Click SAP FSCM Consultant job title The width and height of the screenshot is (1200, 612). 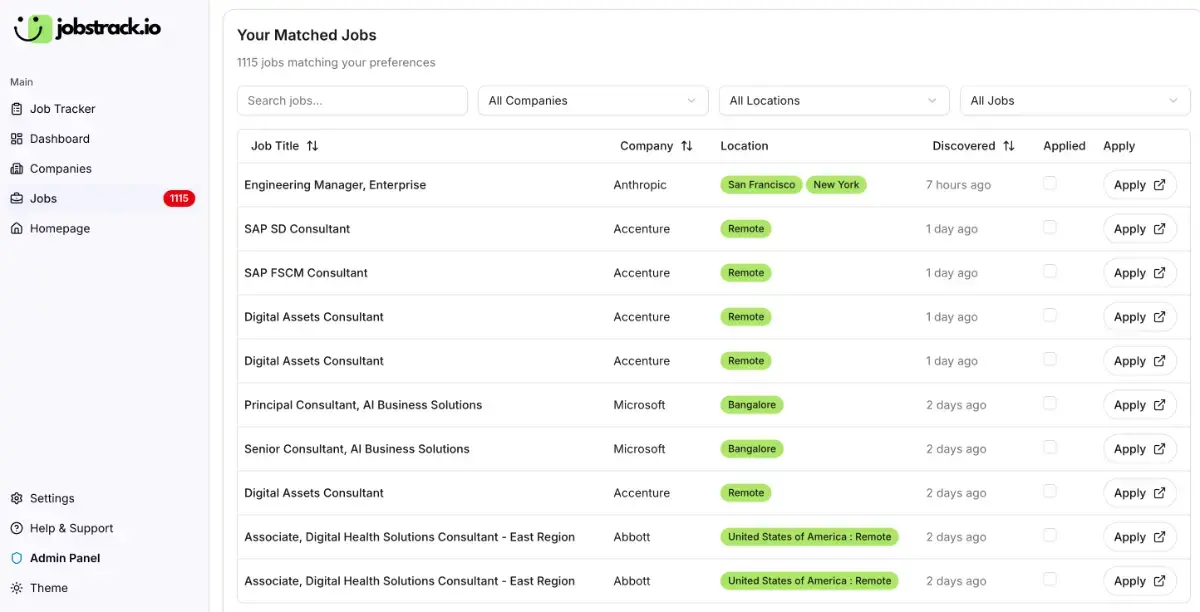pos(306,273)
